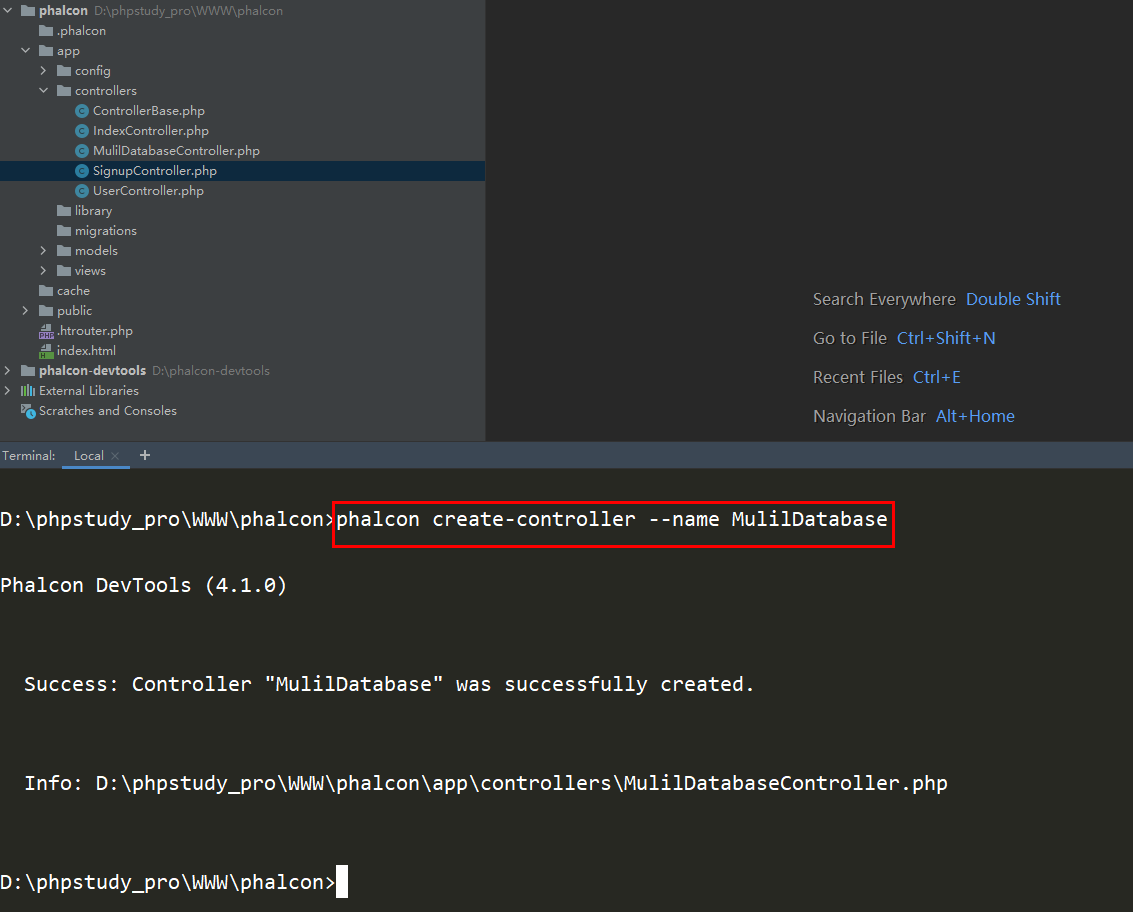Select Scratches and Consoles label
The image size is (1133, 912).
pos(108,410)
